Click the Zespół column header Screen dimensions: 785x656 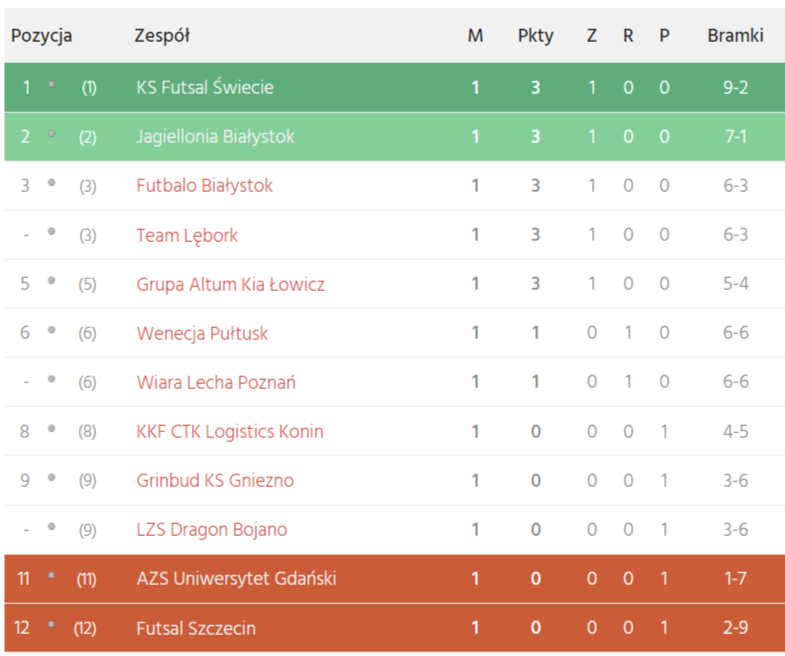coord(162,36)
